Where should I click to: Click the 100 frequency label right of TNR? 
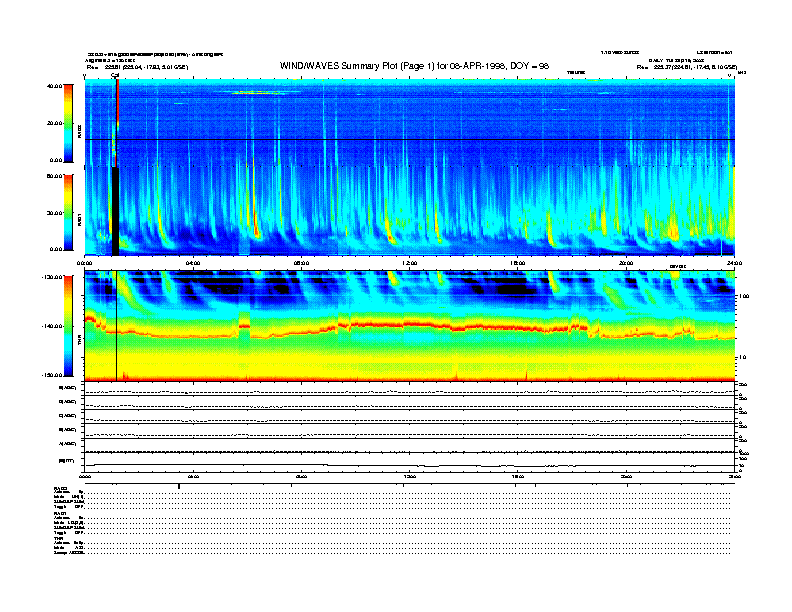(x=744, y=296)
